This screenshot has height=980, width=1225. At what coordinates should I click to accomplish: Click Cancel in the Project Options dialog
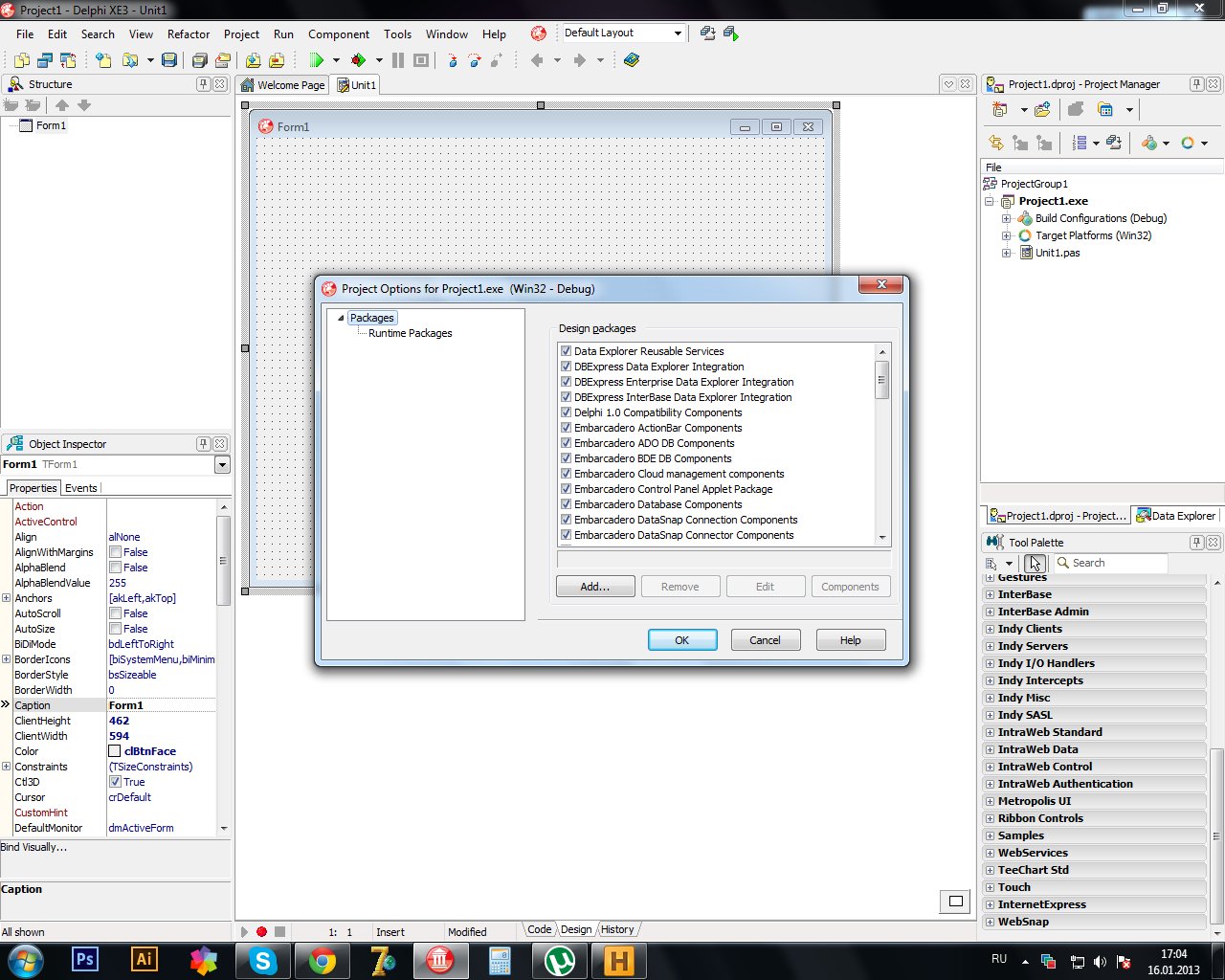click(x=765, y=640)
